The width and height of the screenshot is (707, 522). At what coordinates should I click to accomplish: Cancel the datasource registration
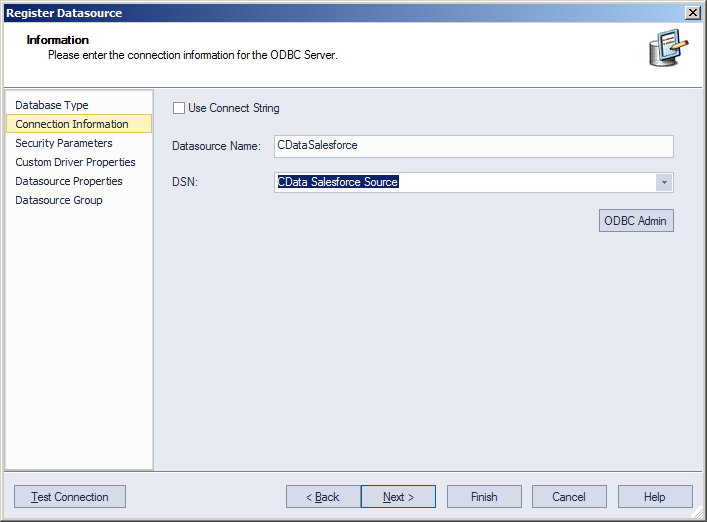tap(569, 497)
